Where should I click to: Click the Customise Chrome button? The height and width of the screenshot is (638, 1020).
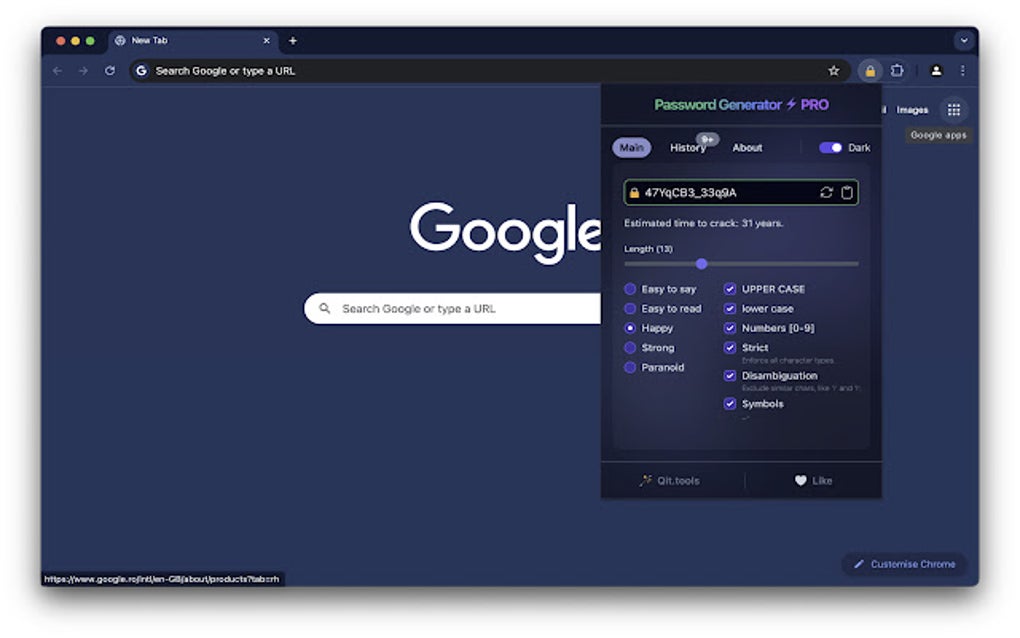[x=903, y=564]
